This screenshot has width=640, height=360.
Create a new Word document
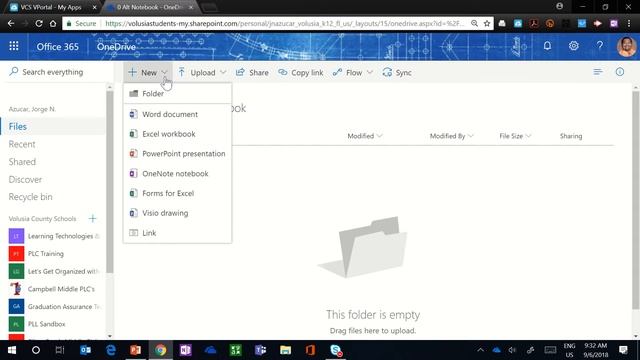pyautogui.click(x=178, y=114)
